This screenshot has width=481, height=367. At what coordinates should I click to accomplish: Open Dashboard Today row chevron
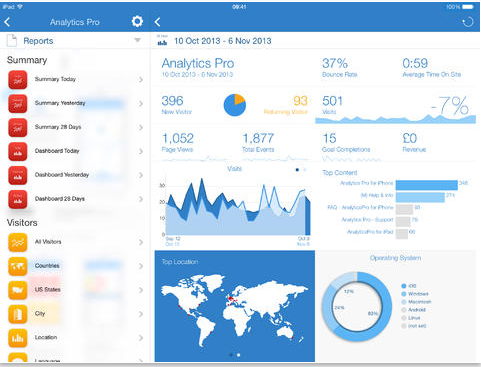click(x=141, y=151)
